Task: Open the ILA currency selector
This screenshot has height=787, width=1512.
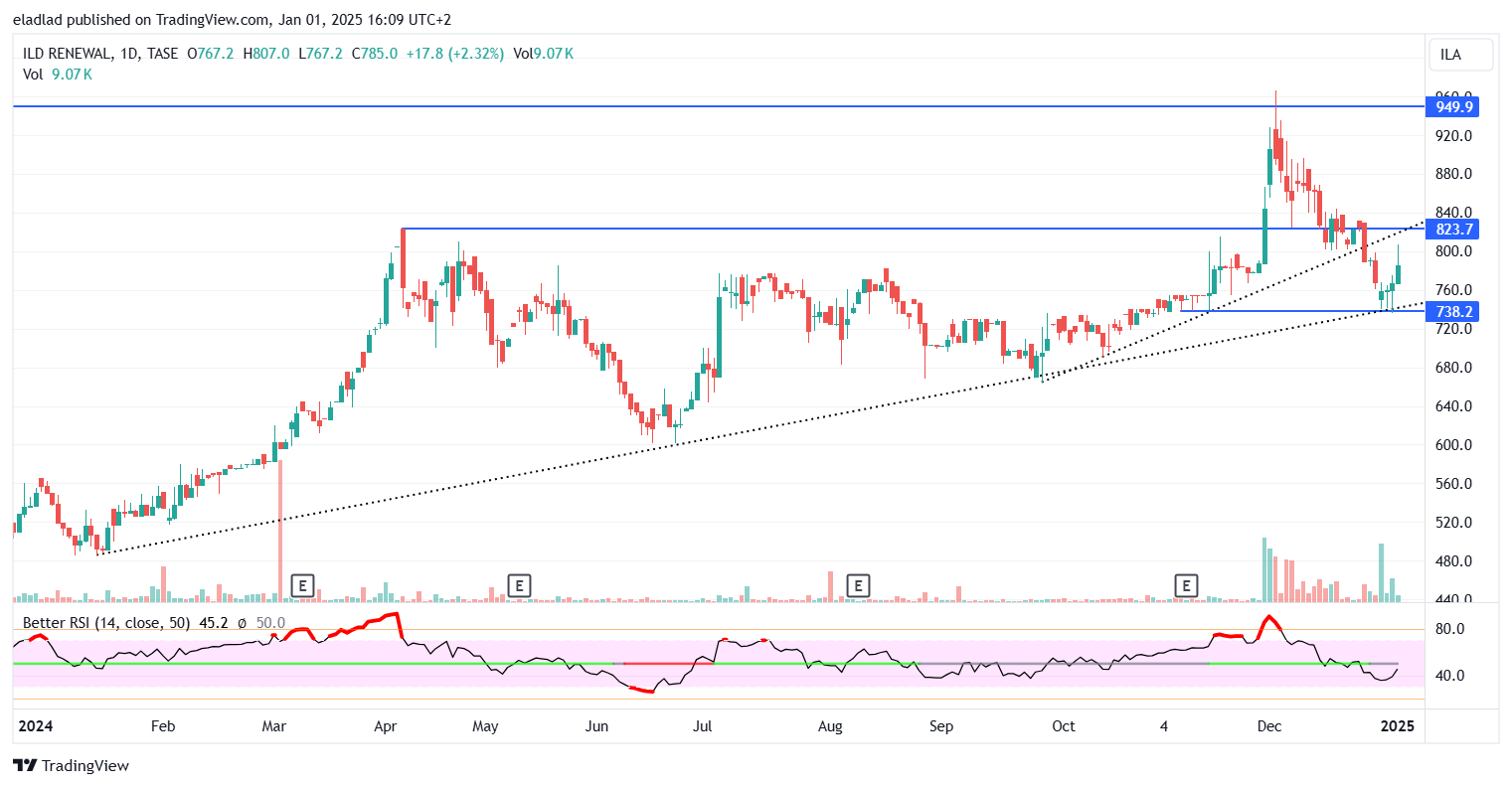Action: pos(1460,55)
